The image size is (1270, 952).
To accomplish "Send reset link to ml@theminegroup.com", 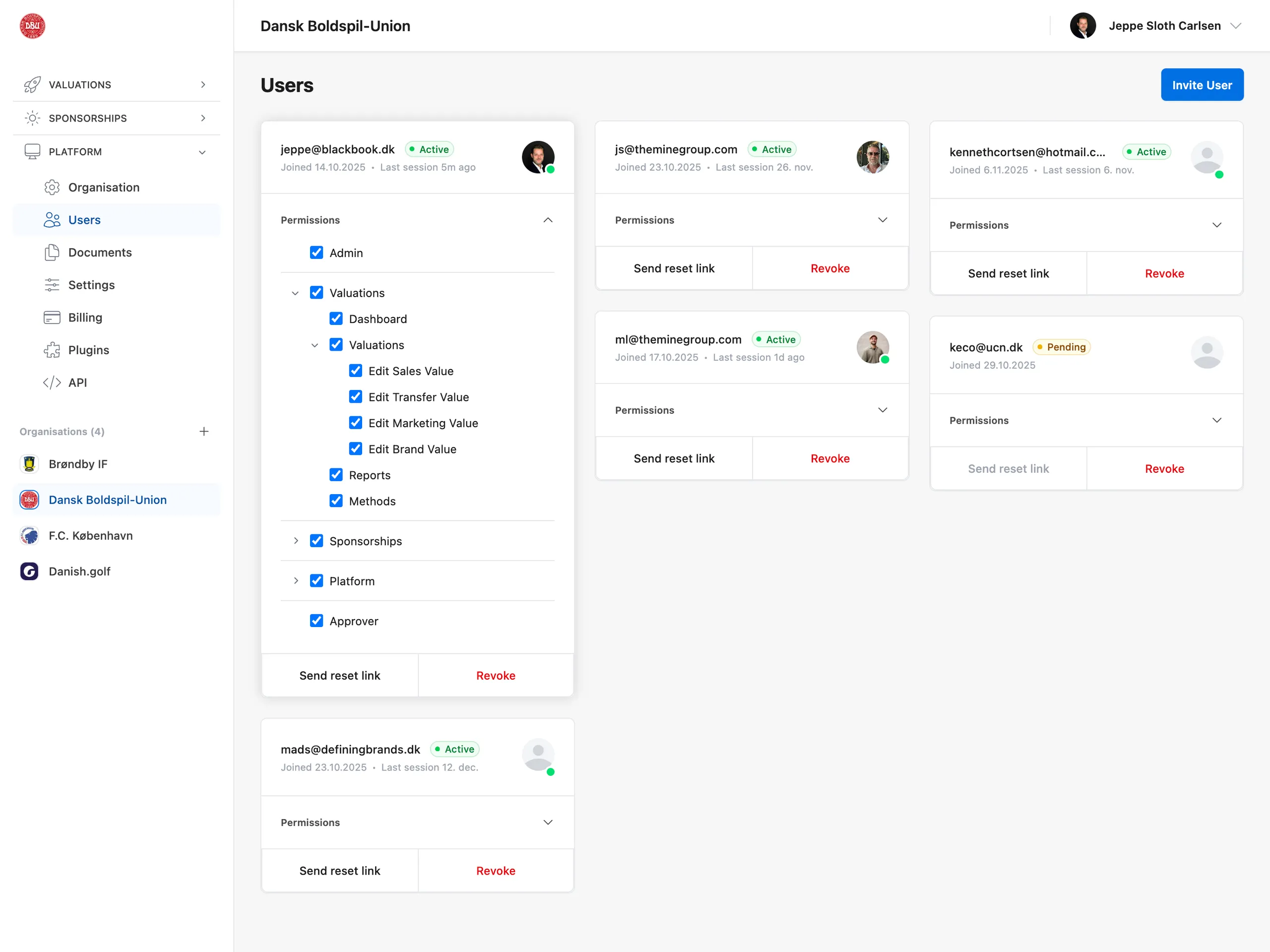I will click(674, 458).
